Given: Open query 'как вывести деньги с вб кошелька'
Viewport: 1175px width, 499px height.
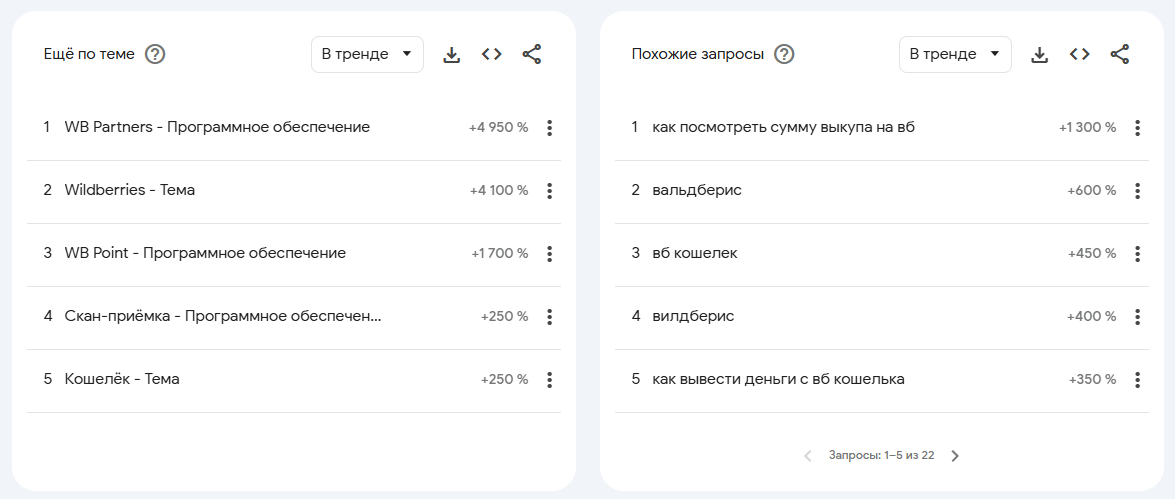Looking at the screenshot, I should (x=779, y=379).
